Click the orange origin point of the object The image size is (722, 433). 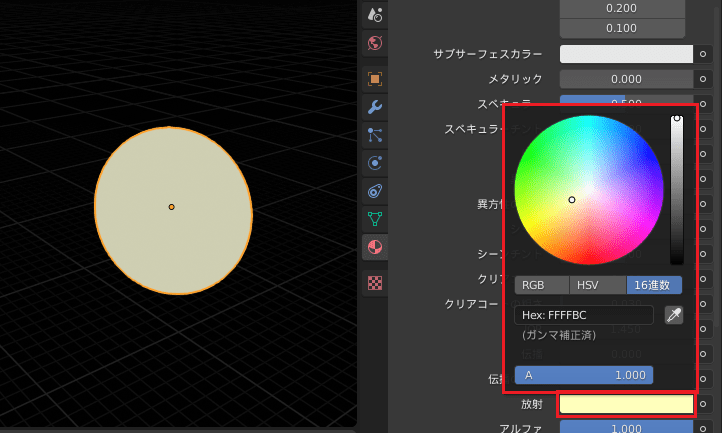171,207
